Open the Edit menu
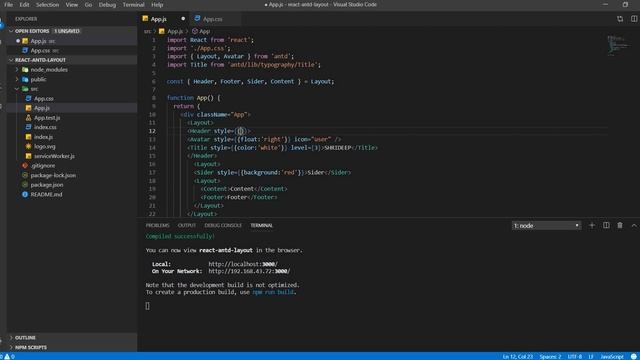Image resolution: width=640 pixels, height=360 pixels. pos(24,4)
